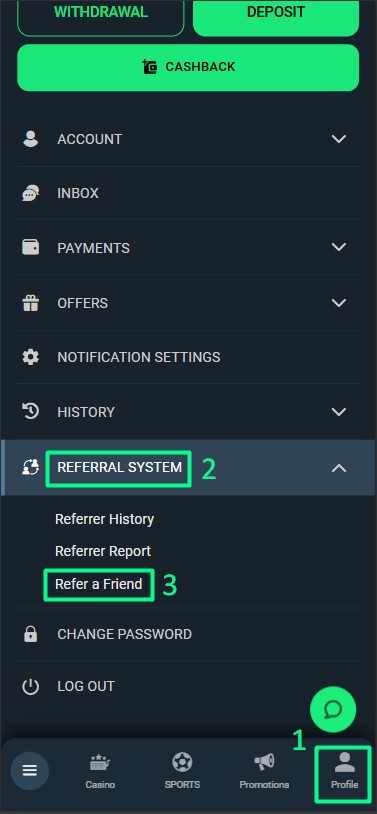This screenshot has width=377, height=814.
Task: Click the Notification Settings gear icon
Action: [x=31, y=357]
